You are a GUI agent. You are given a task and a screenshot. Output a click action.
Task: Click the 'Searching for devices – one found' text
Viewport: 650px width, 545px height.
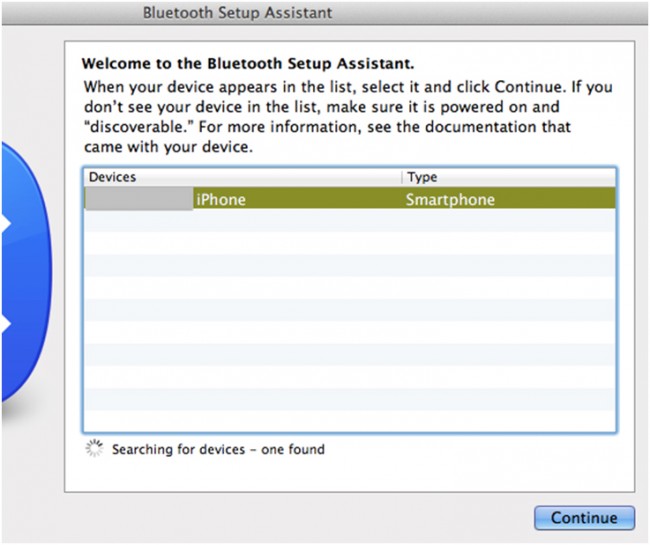pyautogui.click(x=218, y=450)
